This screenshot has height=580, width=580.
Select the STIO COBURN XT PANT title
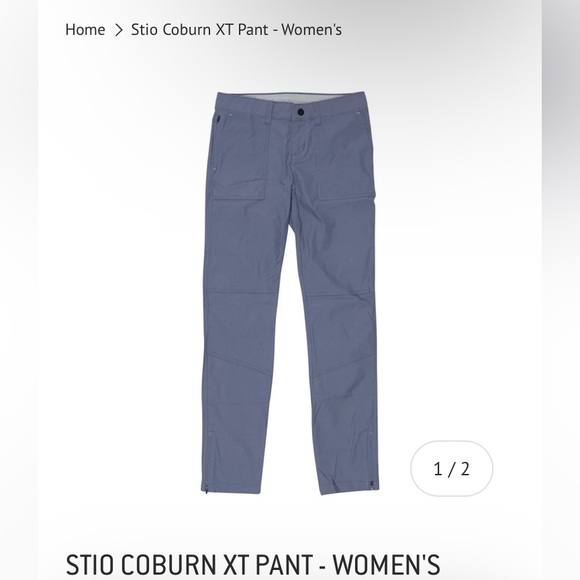pyautogui.click(x=253, y=564)
